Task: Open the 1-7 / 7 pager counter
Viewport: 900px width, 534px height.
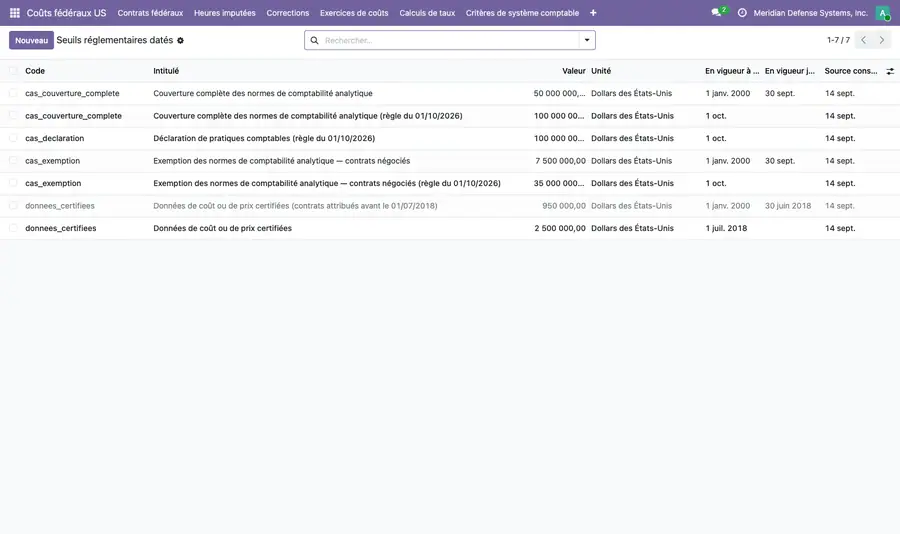Action: coord(838,40)
